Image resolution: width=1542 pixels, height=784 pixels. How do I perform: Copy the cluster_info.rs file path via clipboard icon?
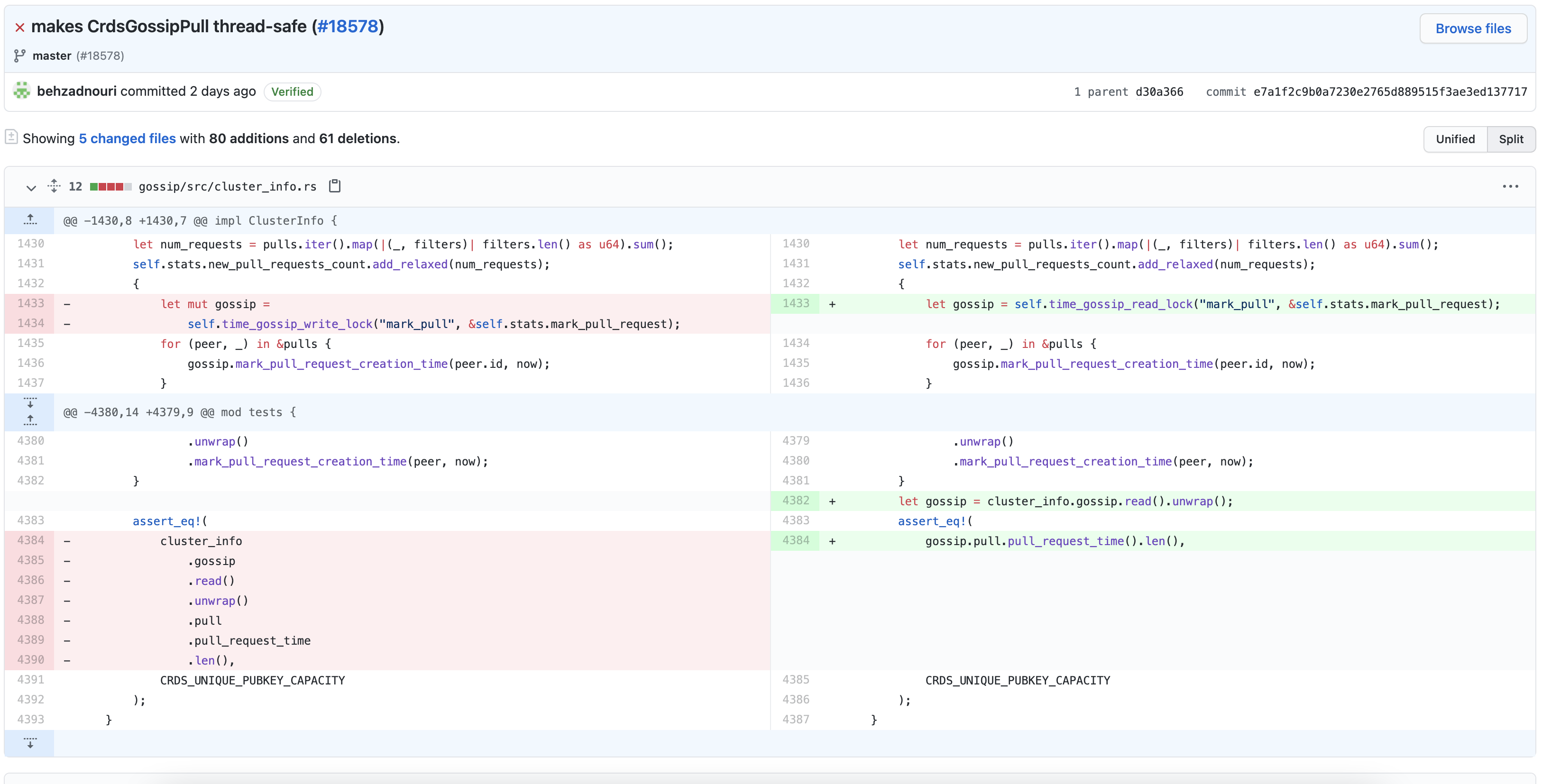click(335, 186)
